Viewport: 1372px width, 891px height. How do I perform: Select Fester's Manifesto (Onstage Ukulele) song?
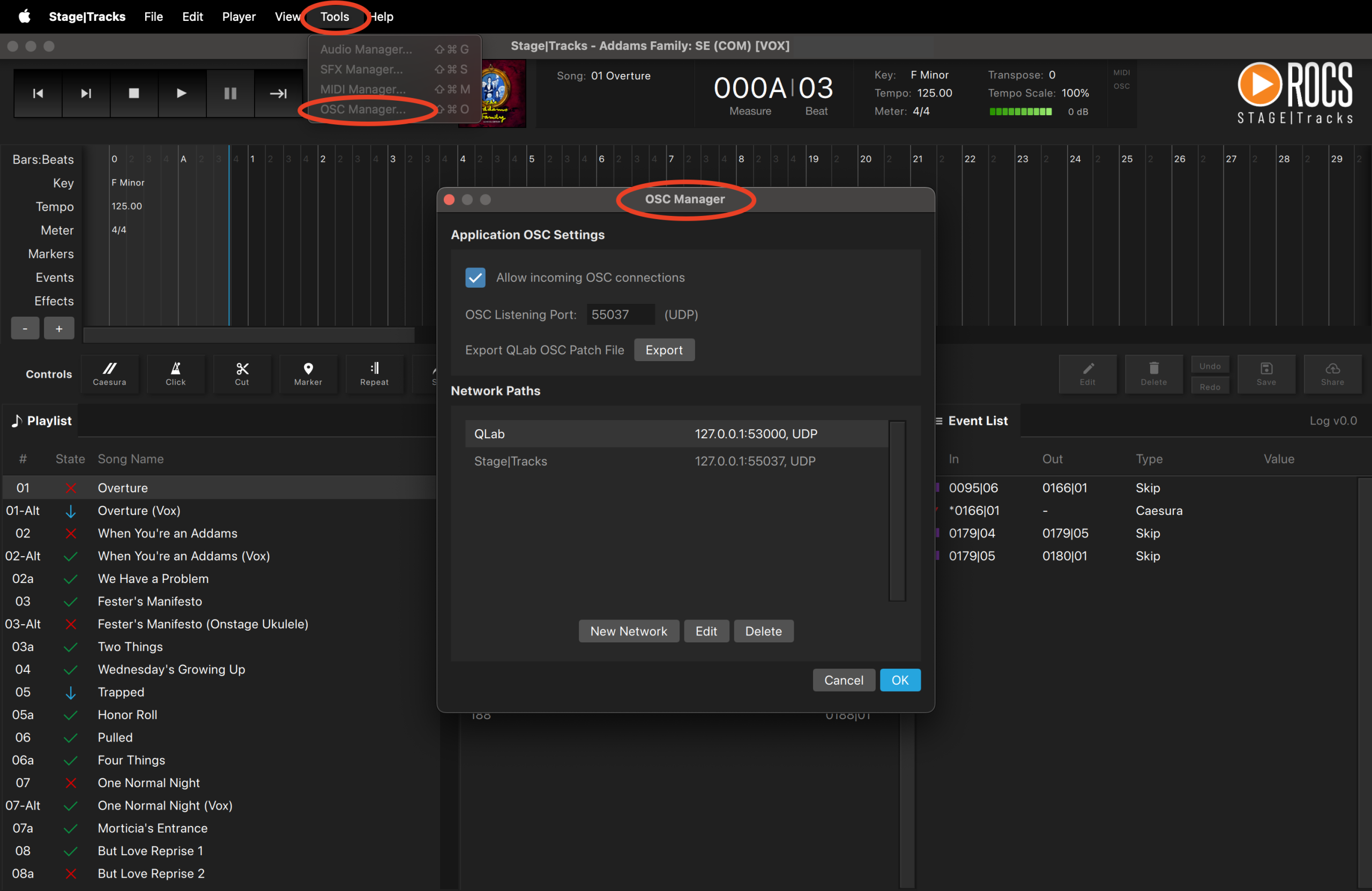(x=220, y=624)
